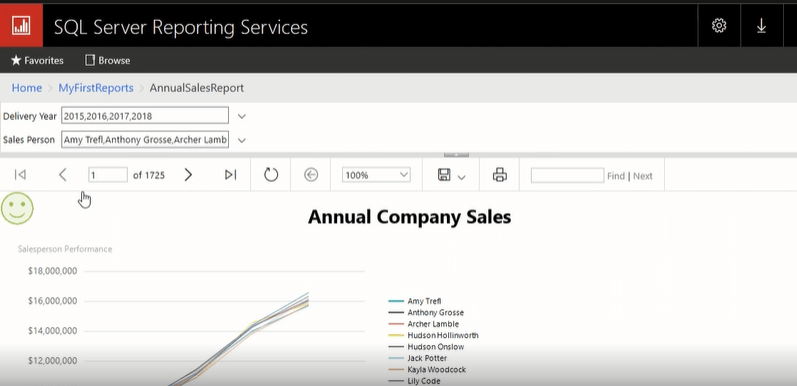This screenshot has width=797, height=386.
Task: Open the MyFirstReports breadcrumb link
Action: (x=96, y=88)
